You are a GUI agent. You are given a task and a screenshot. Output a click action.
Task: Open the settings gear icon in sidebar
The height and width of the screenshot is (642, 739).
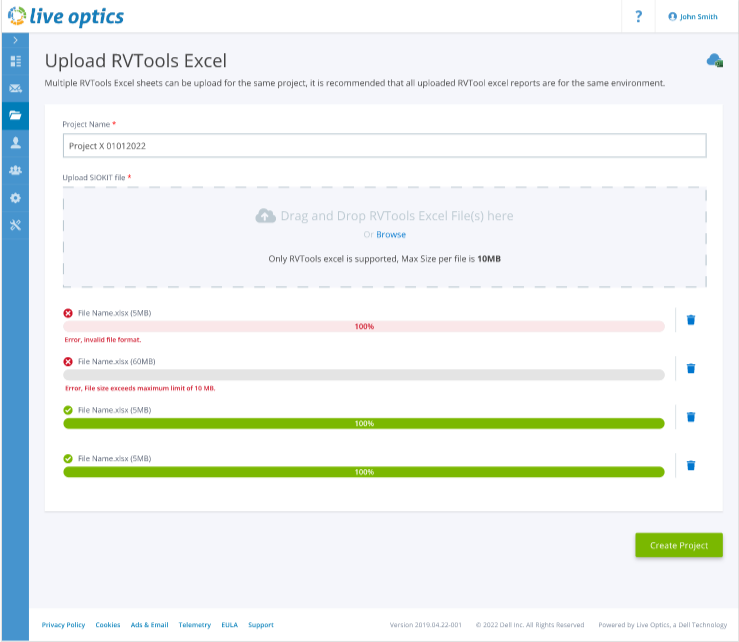tap(15, 197)
